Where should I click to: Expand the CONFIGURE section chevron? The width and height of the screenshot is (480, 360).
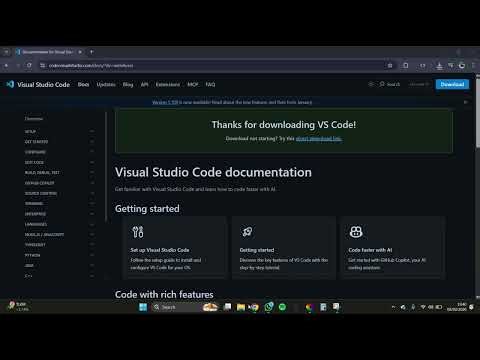coord(92,152)
